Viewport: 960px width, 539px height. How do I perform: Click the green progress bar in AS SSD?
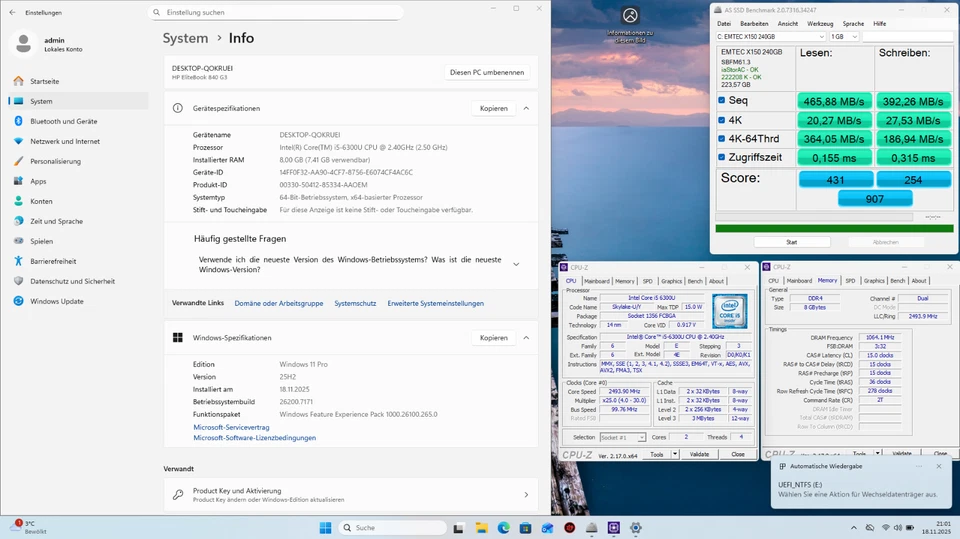(834, 228)
